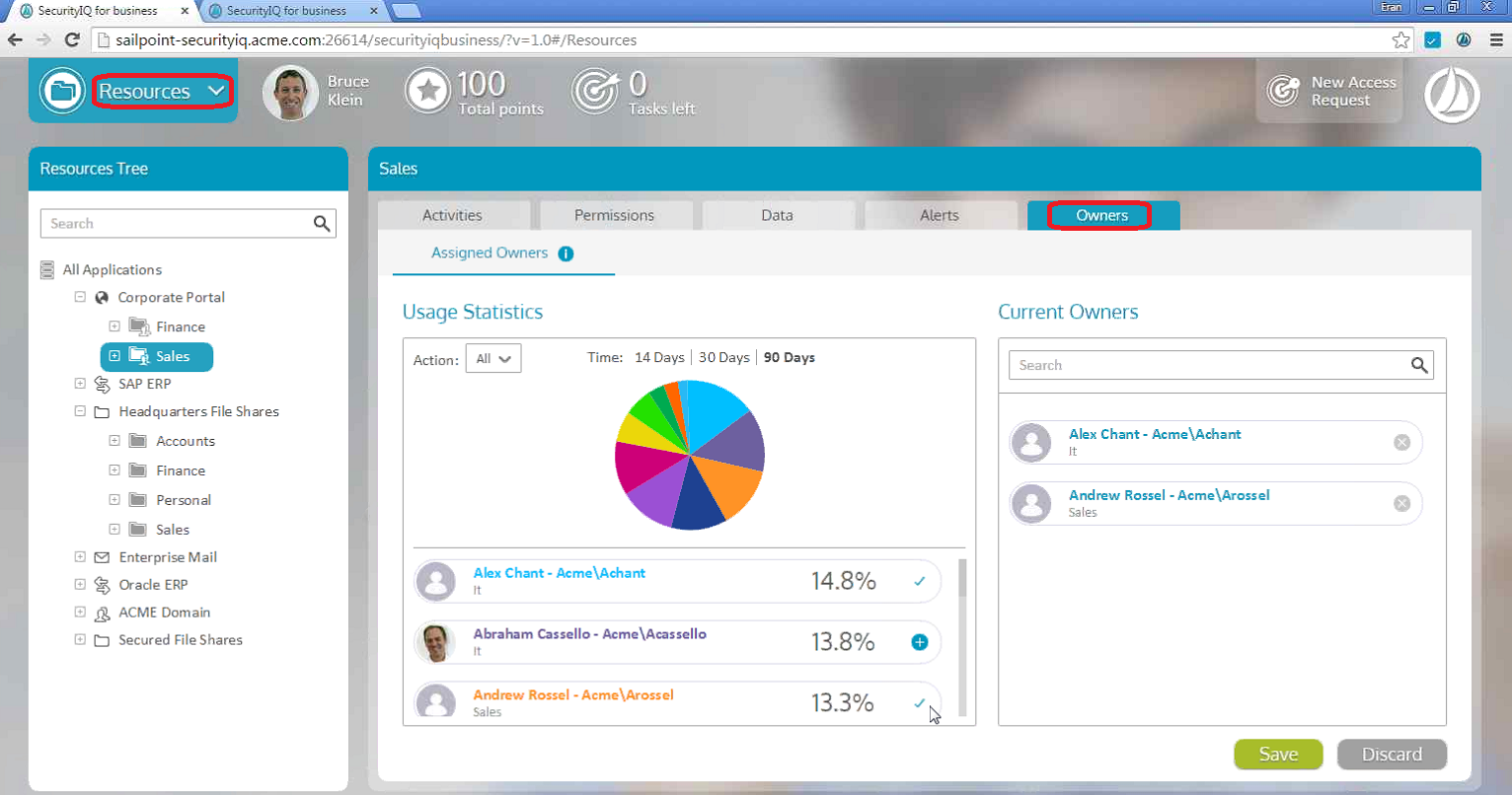Add Abraham Cassello as owner with plus icon

point(920,642)
